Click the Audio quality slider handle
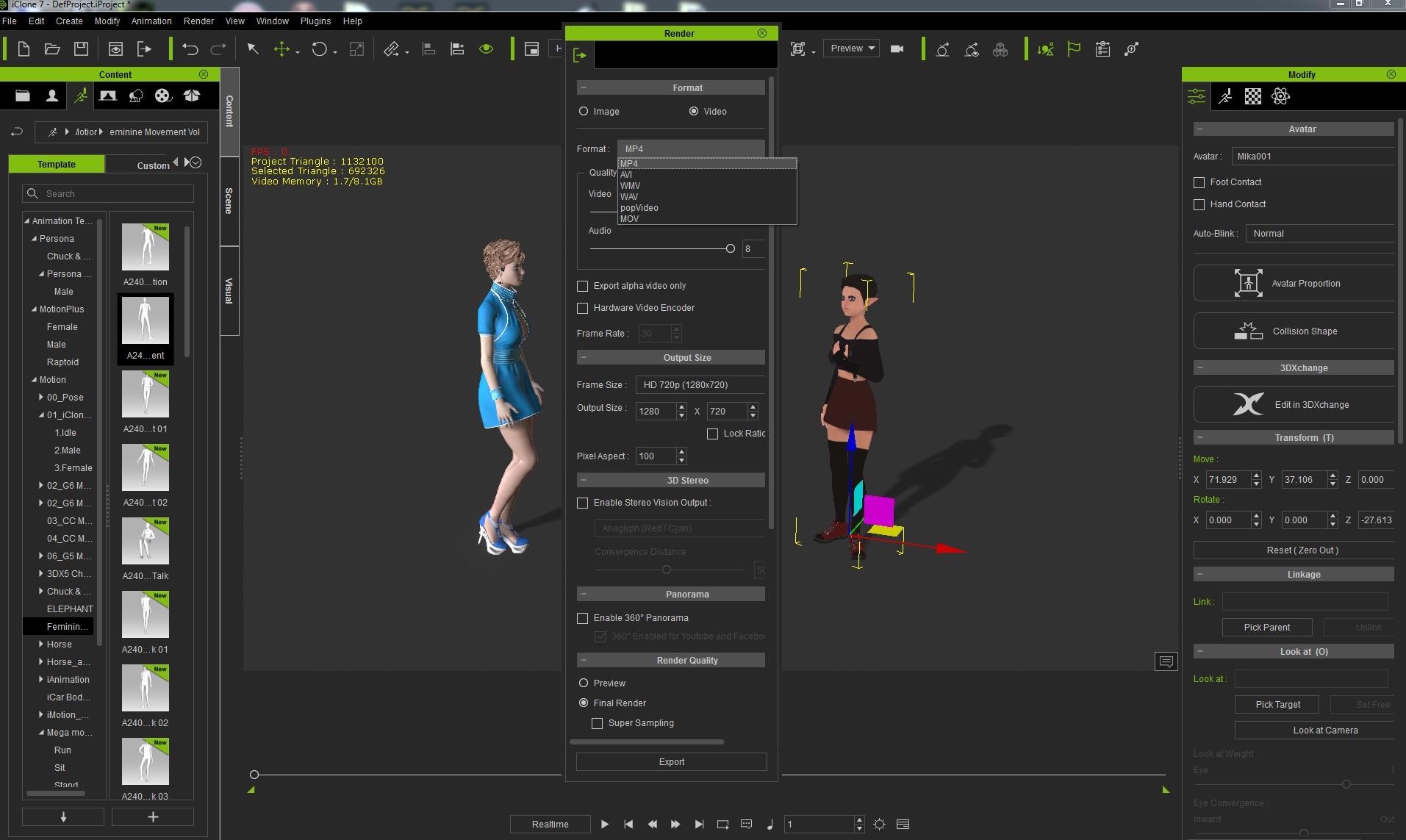The height and width of the screenshot is (840, 1406). point(730,249)
